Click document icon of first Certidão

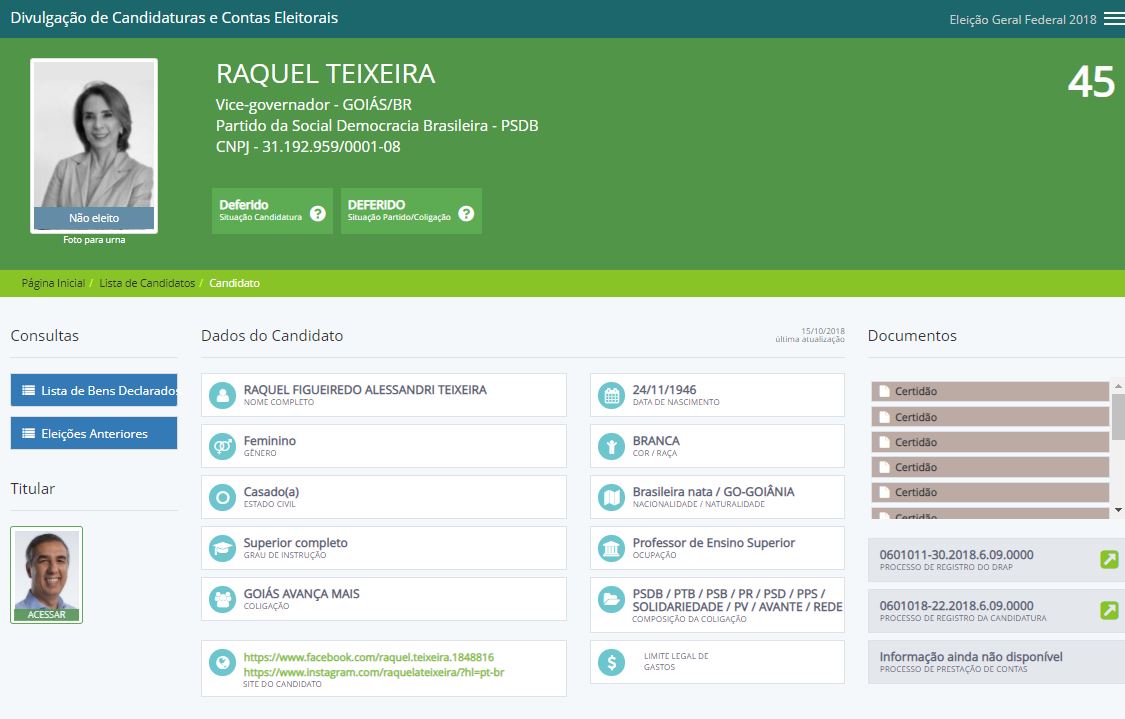[885, 391]
